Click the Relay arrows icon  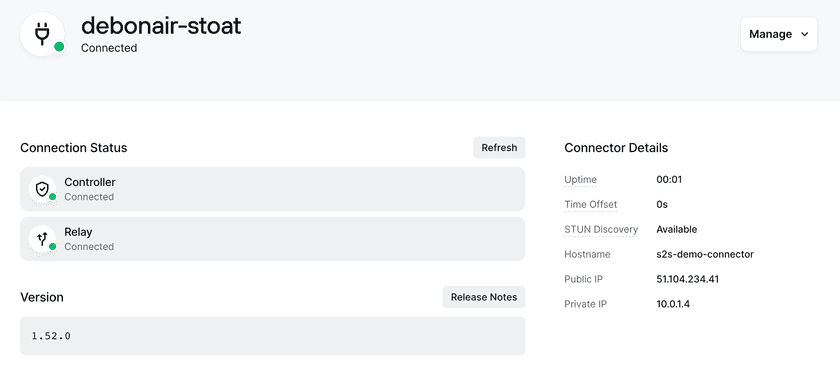coord(42,239)
